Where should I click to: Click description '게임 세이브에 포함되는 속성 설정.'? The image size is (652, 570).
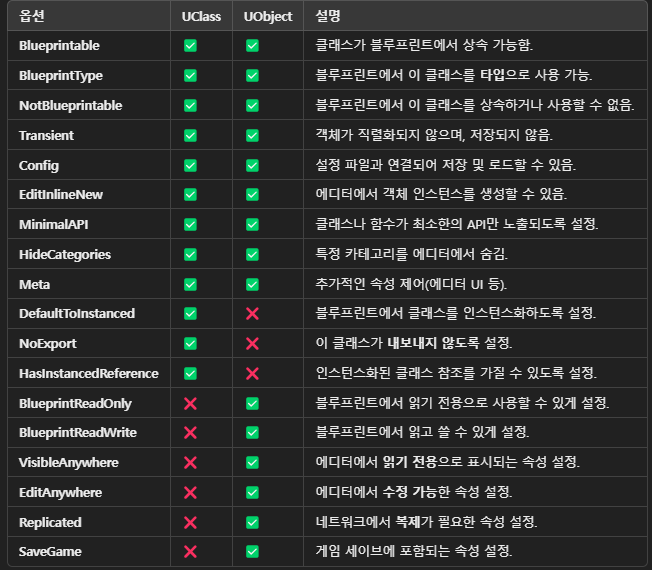pos(414,551)
